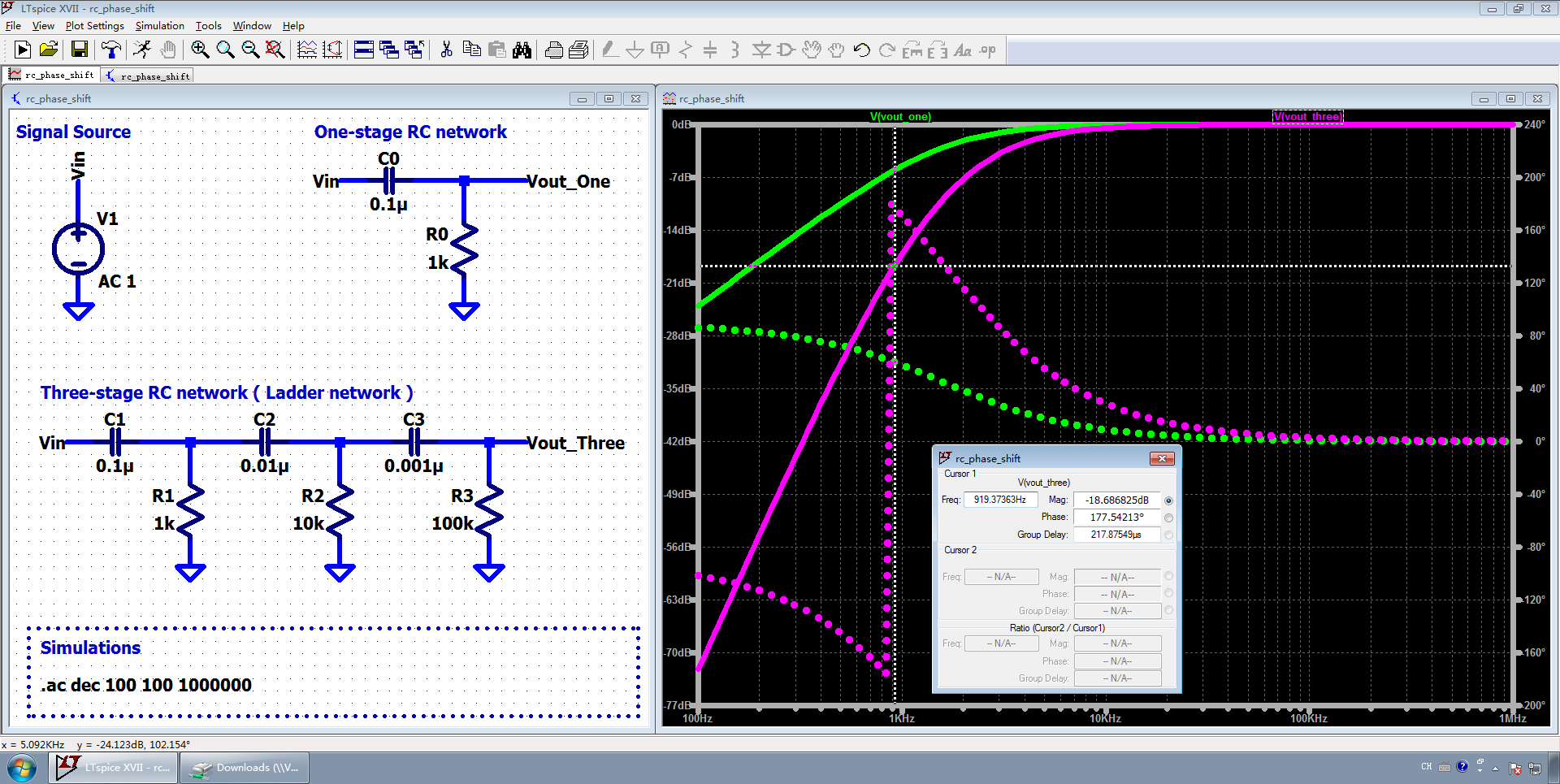
Task: Click the Run simulation icon
Action: tap(23, 50)
